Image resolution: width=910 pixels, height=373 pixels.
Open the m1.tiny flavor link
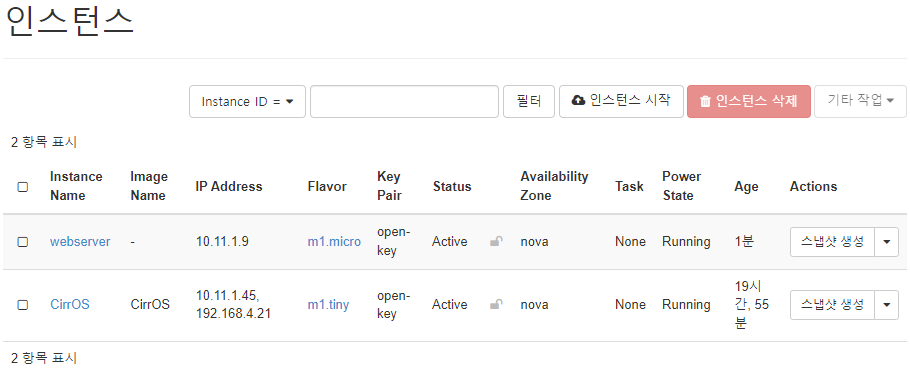click(x=328, y=304)
